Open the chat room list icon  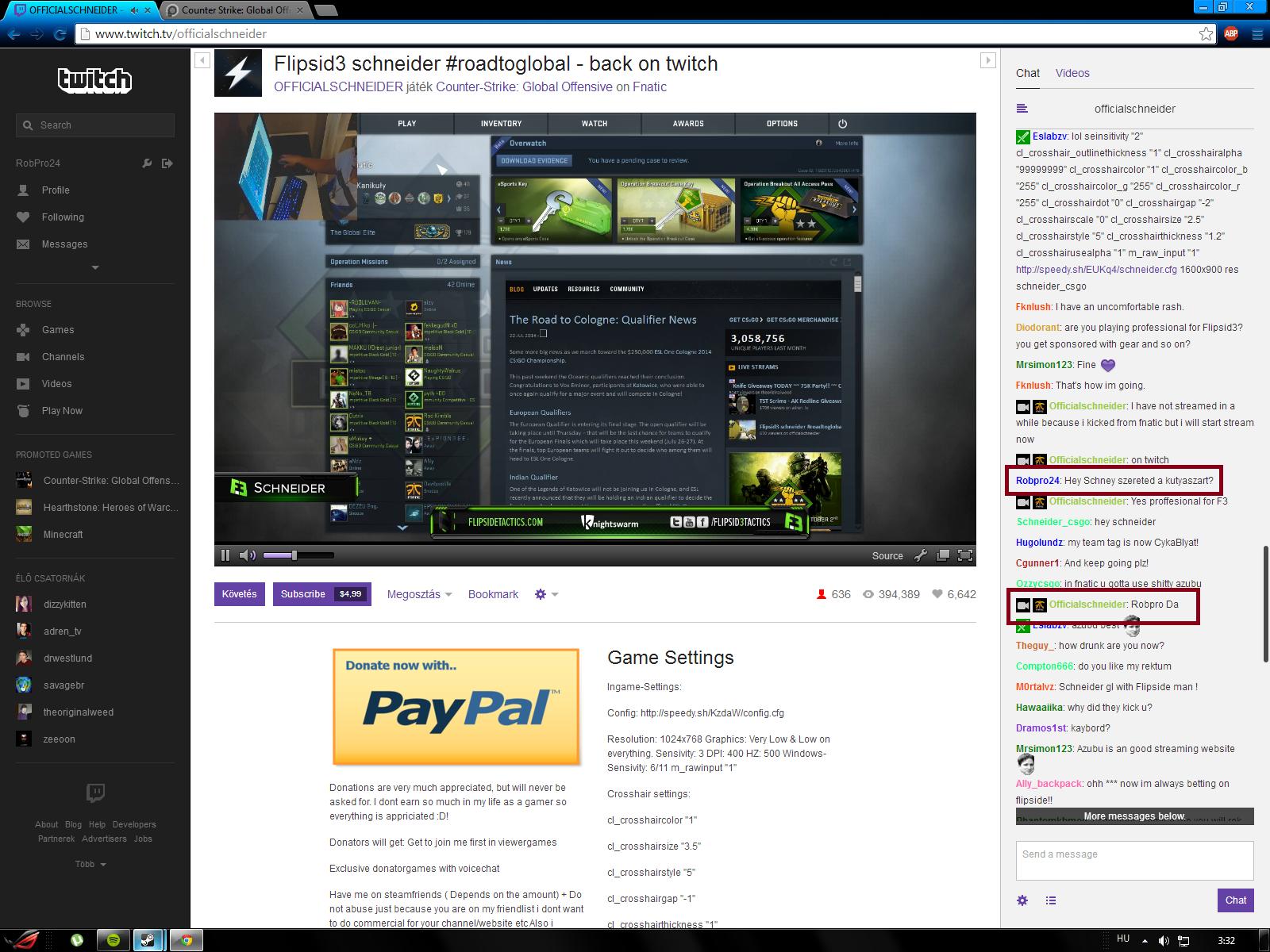(1022, 109)
